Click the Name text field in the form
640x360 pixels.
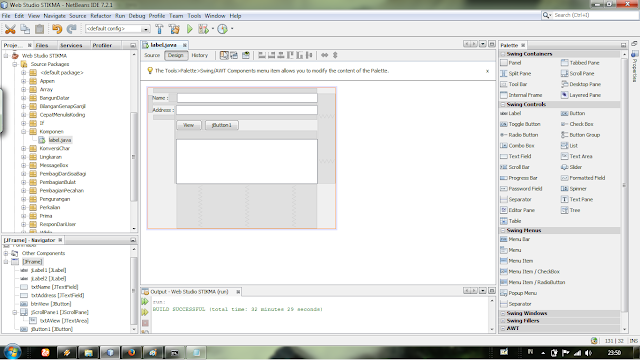coord(247,98)
